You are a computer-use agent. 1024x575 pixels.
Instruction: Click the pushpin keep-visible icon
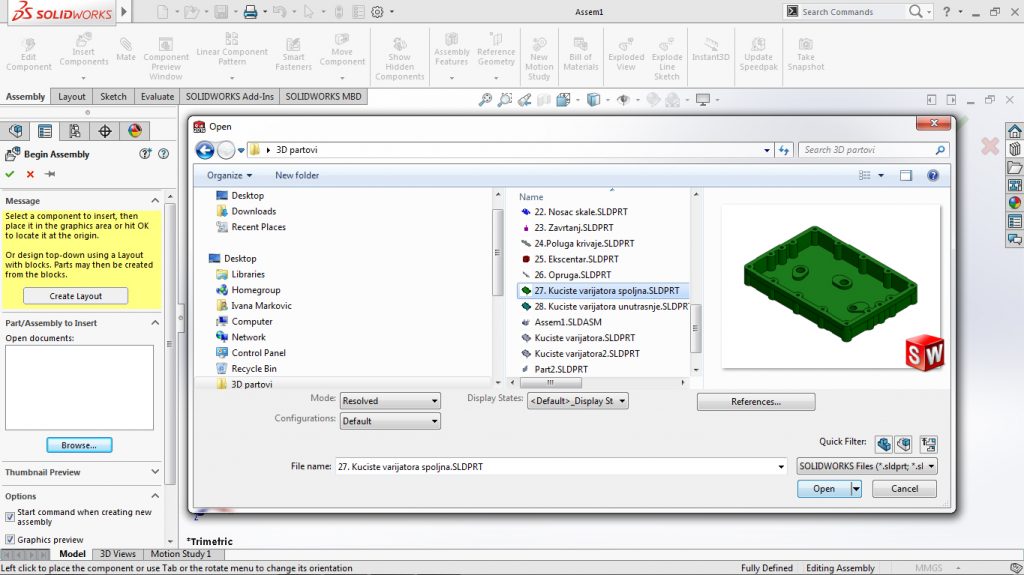tap(50, 174)
